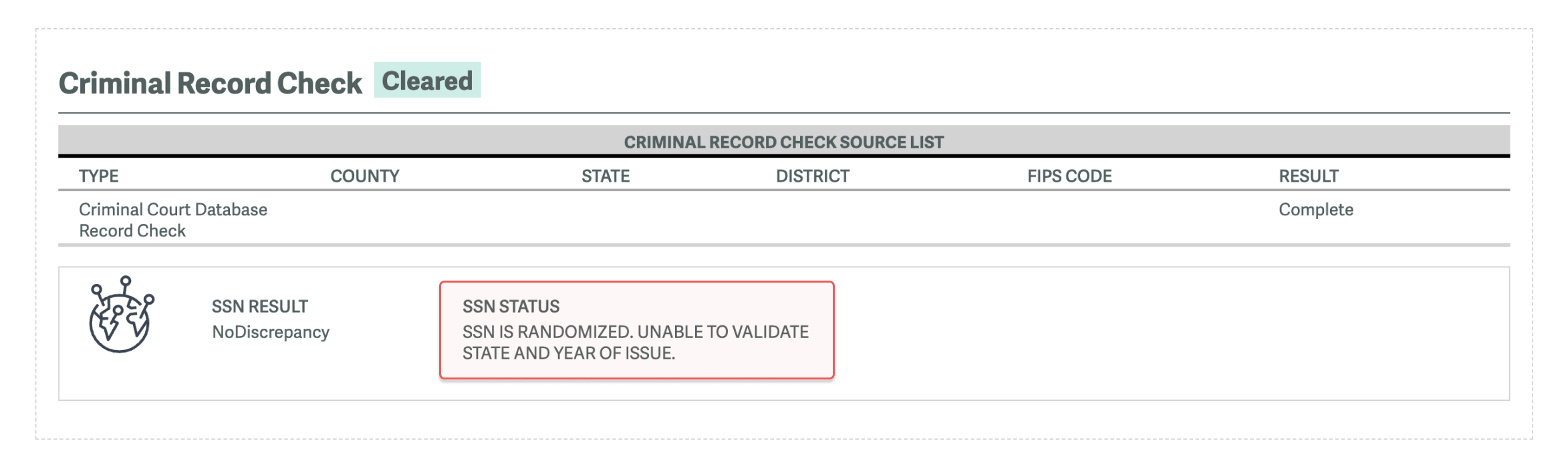The height and width of the screenshot is (467, 1568).
Task: Click the Record Check text in type cell
Action: [132, 231]
